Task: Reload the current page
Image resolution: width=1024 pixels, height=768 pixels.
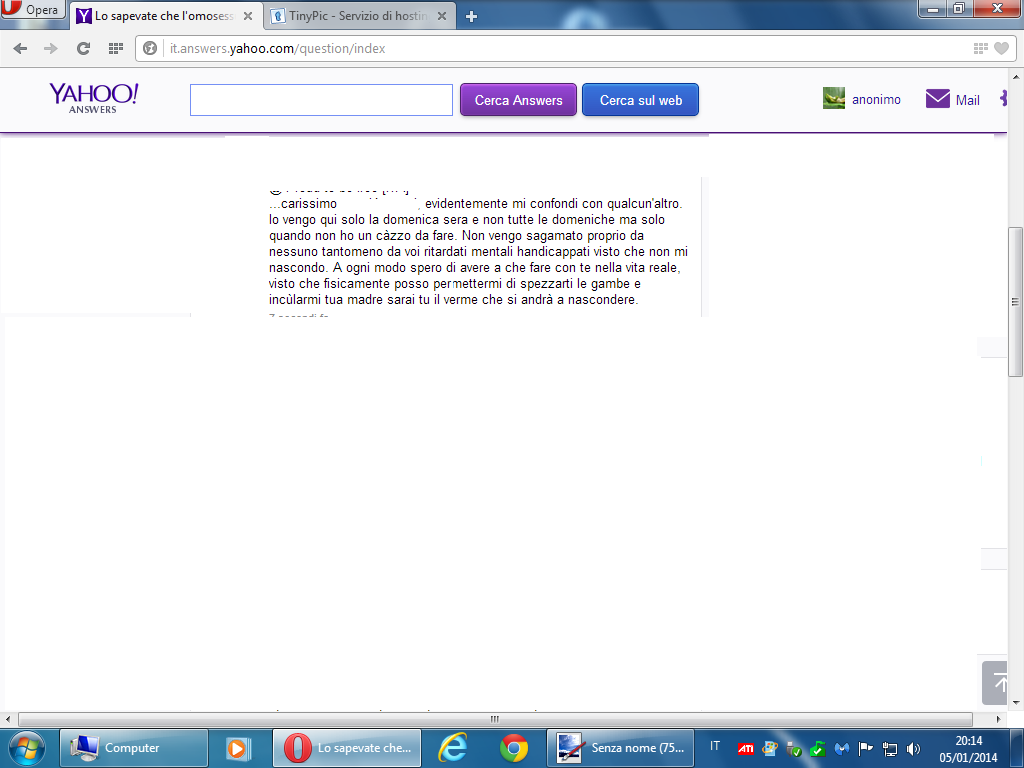Action: click(84, 48)
